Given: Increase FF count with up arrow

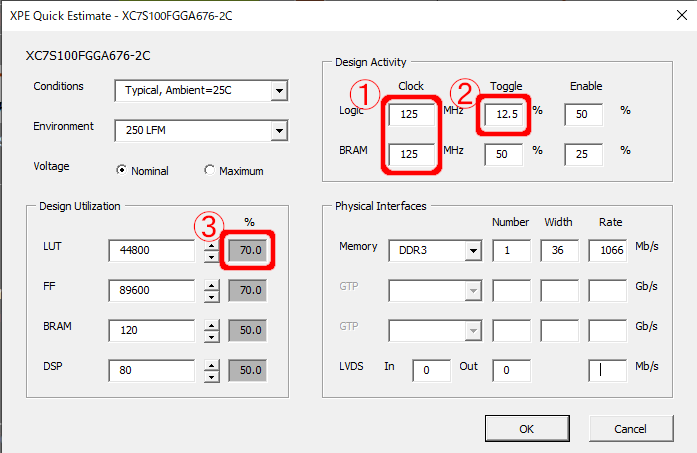Looking at the screenshot, I should coord(212,286).
